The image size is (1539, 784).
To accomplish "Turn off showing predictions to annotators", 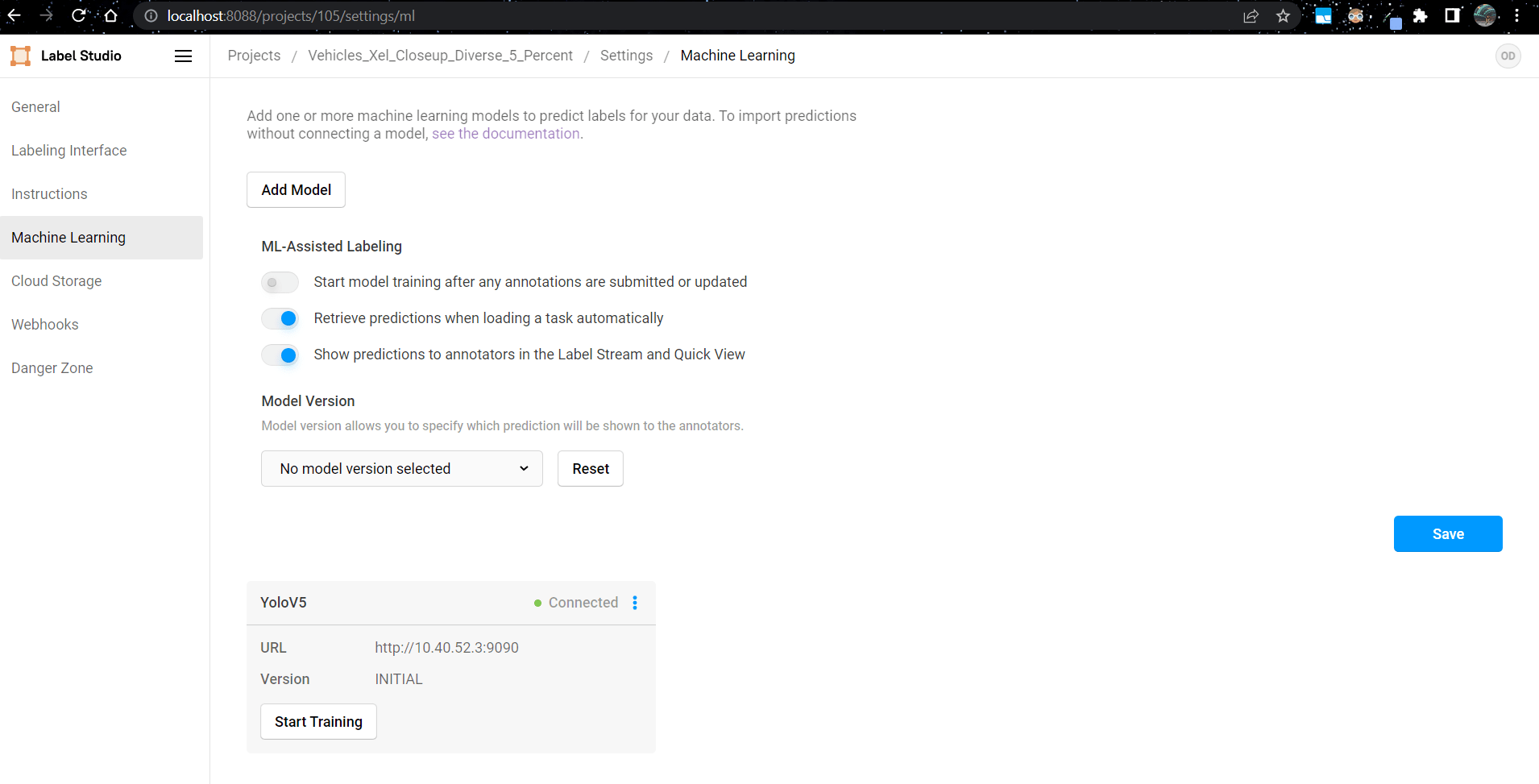I will coord(280,355).
